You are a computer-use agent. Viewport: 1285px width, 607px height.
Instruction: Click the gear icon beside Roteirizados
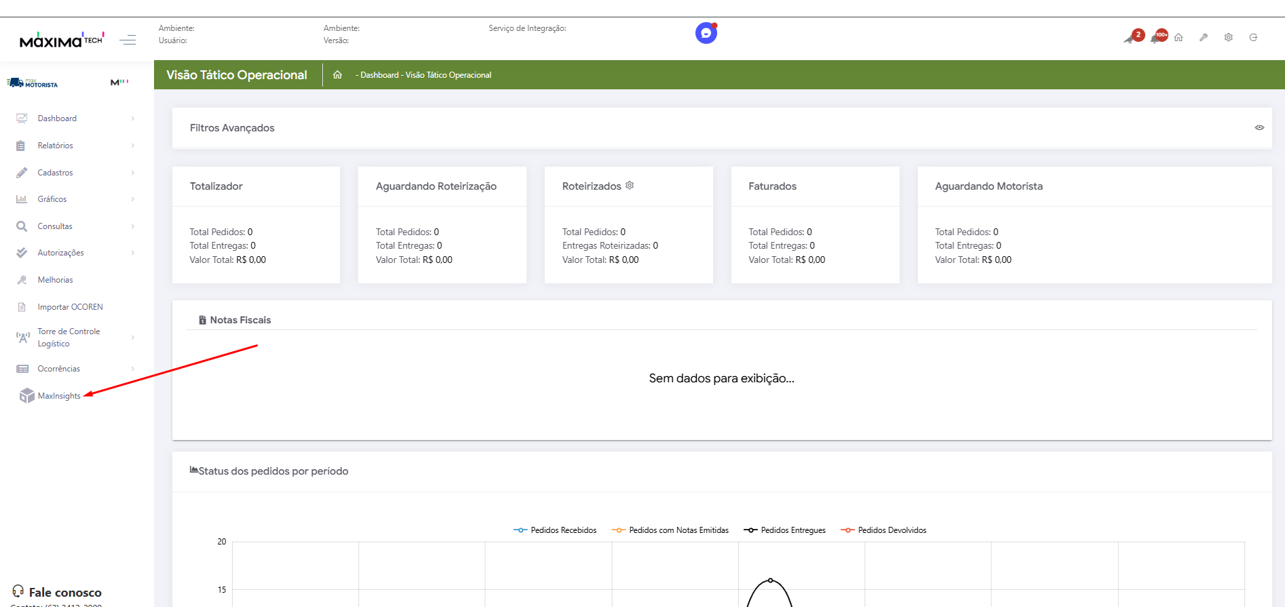[x=630, y=186]
